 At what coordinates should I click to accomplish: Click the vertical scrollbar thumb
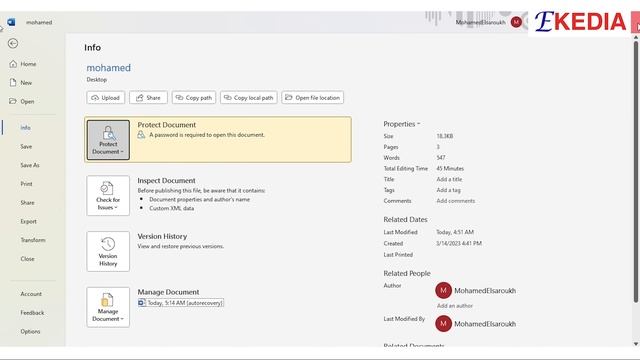click(x=636, y=172)
